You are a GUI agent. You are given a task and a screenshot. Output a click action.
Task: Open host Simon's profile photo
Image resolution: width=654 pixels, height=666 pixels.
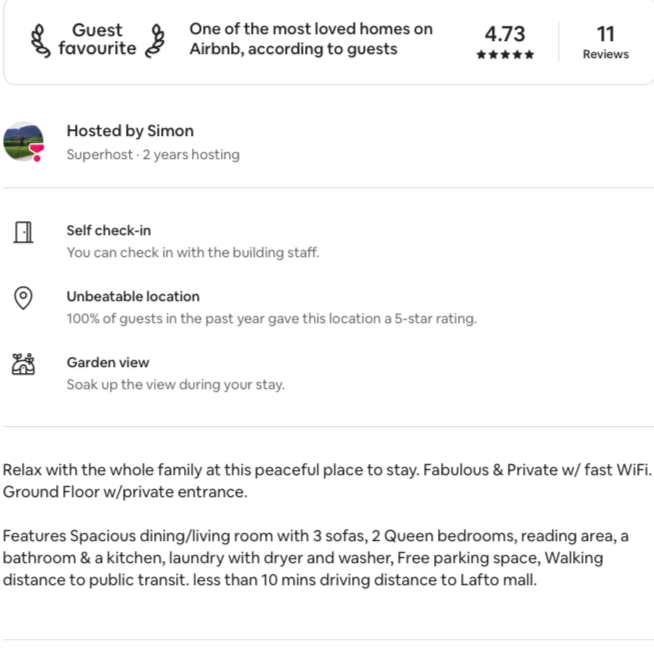point(23,141)
